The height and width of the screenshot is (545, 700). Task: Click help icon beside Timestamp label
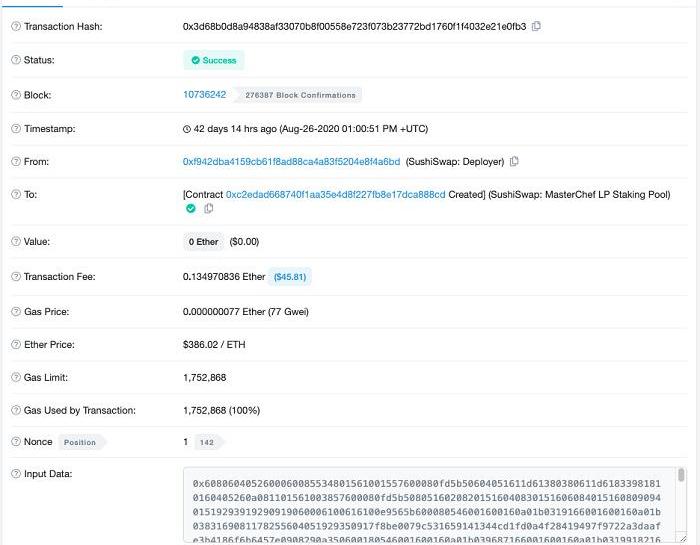tap(15, 129)
